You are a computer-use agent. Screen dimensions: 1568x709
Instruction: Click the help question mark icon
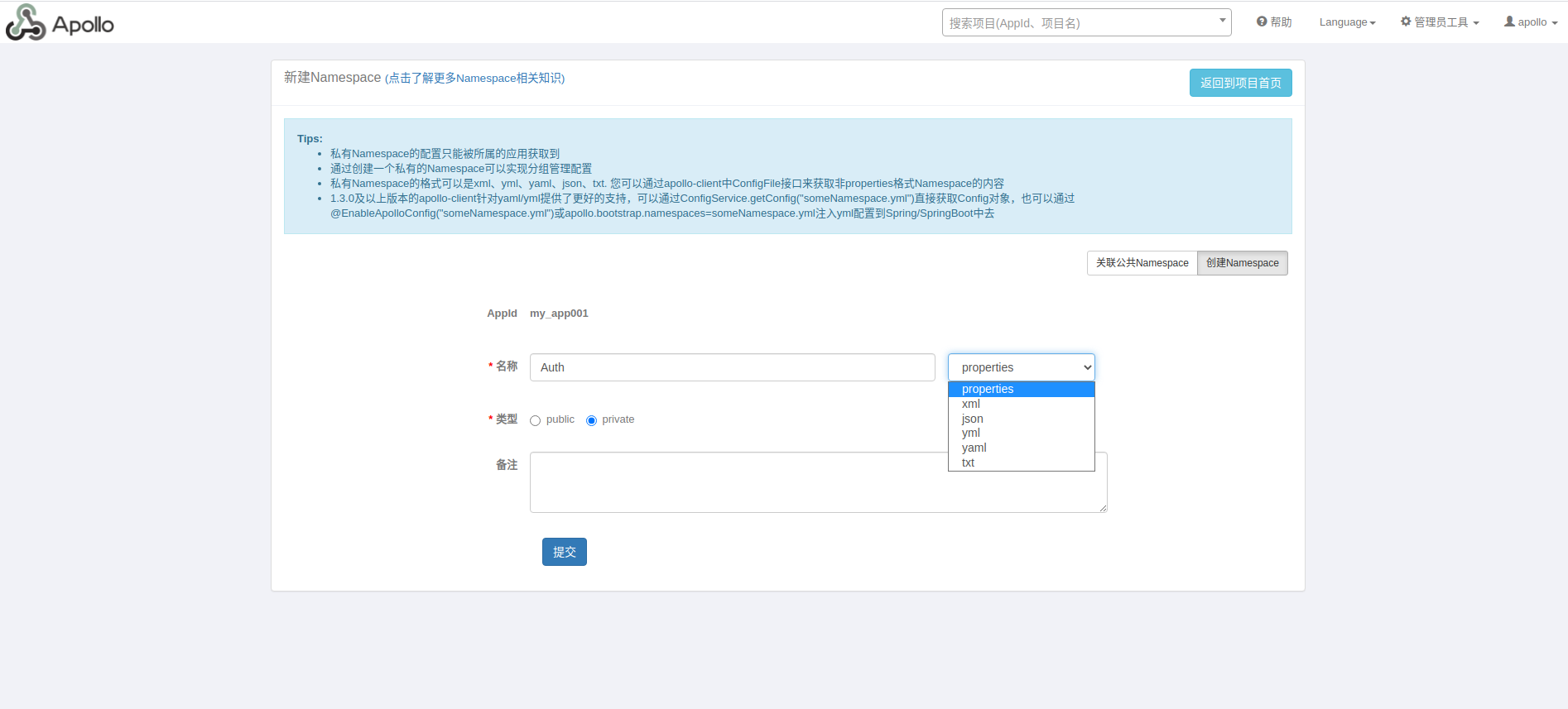click(x=1262, y=22)
